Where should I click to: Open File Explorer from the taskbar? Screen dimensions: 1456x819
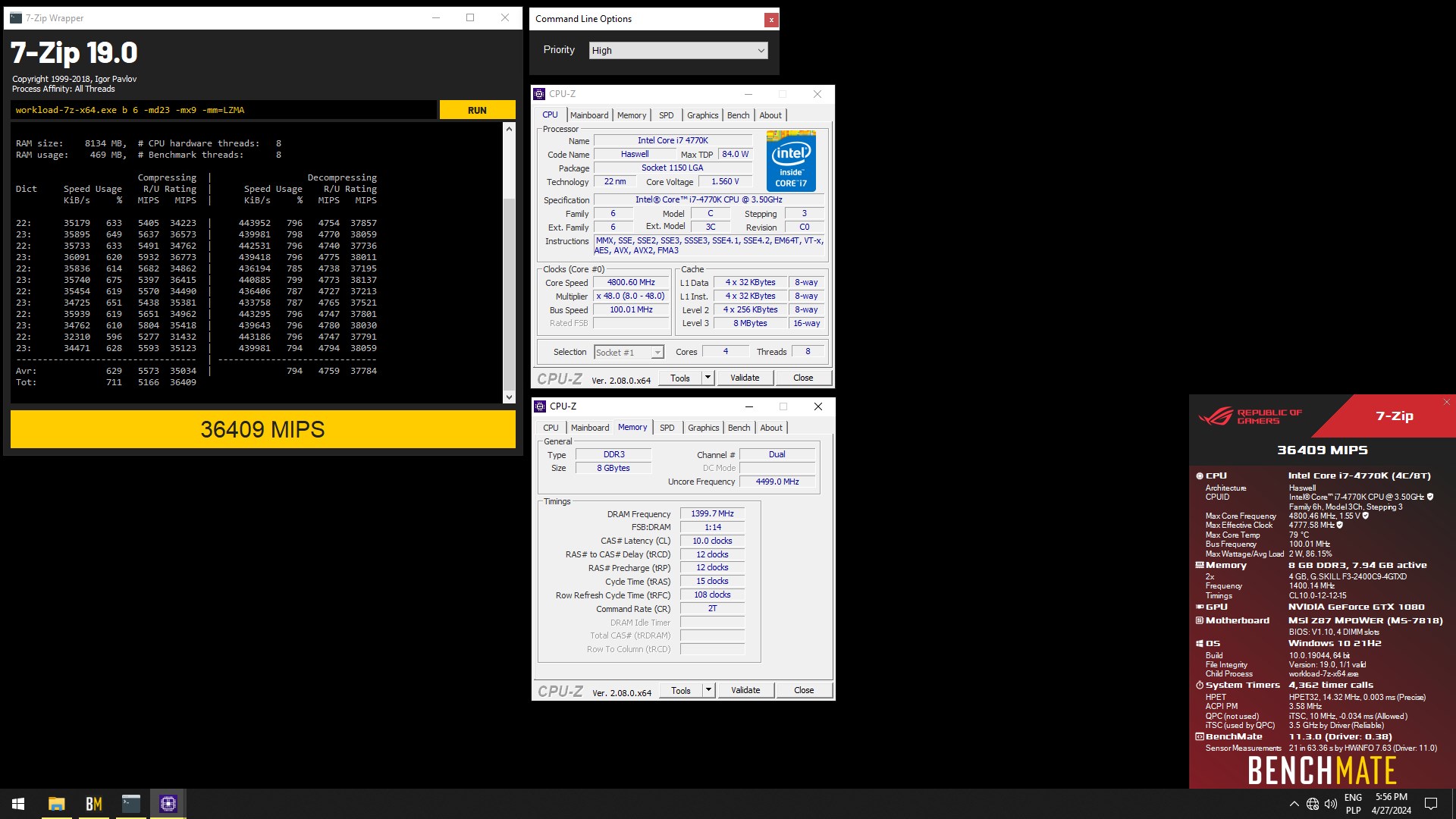(x=56, y=804)
